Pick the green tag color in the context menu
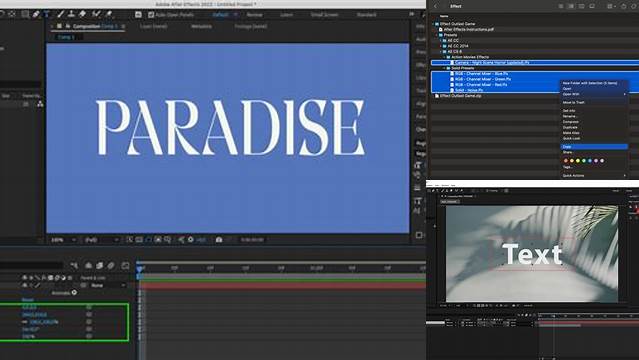 584,161
